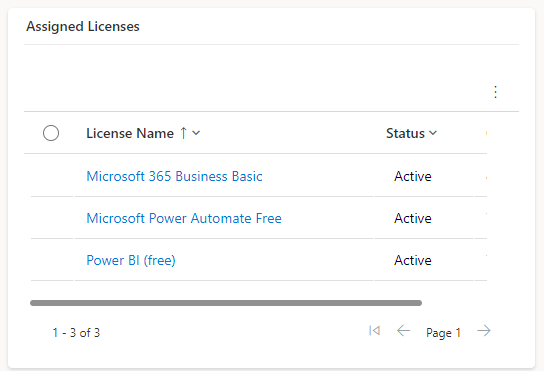Select Active status of Microsoft Power Automate Free

[x=413, y=218]
